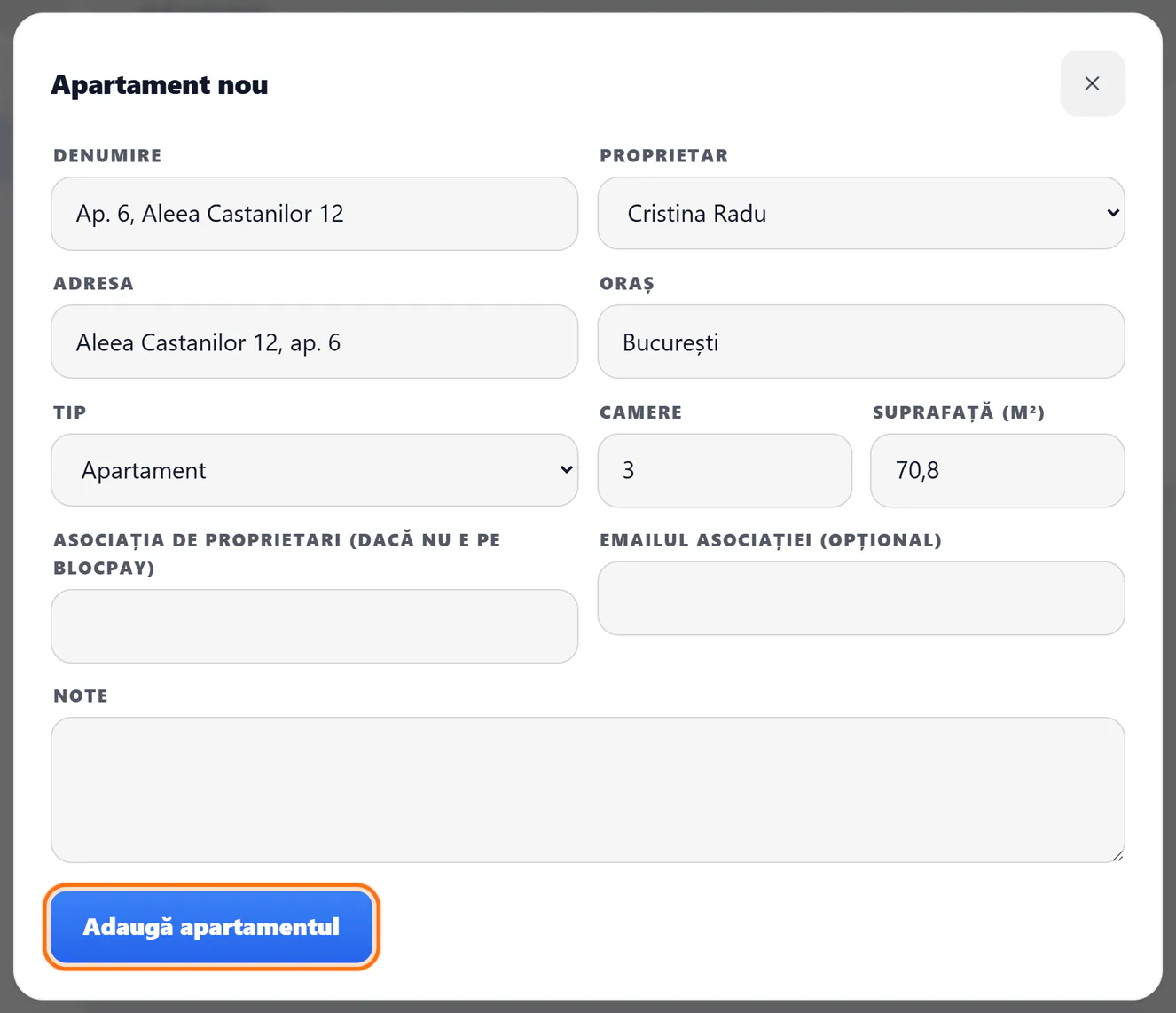Click the Suprafață (m²) label

[959, 412]
